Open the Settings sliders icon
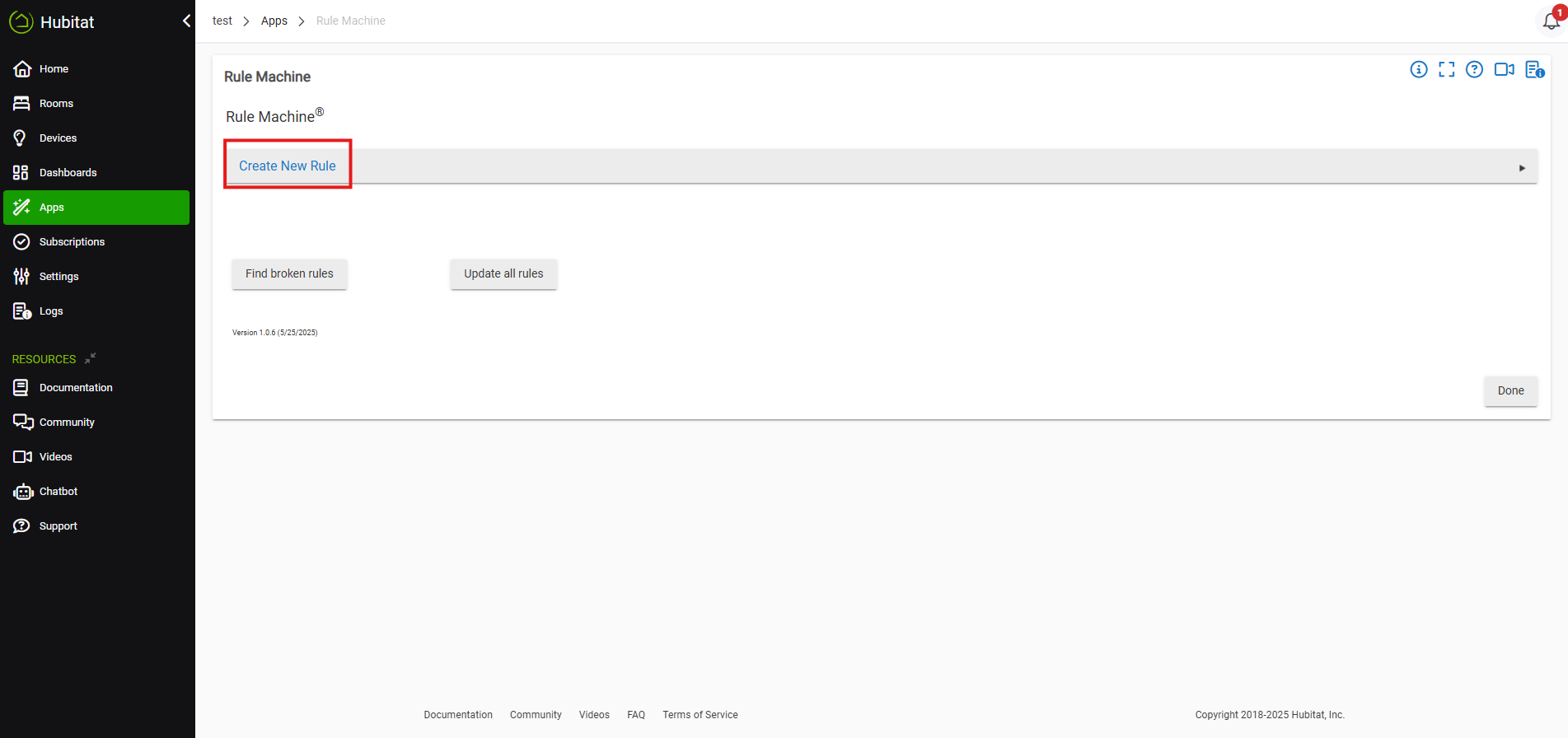This screenshot has height=738, width=1568. (x=21, y=276)
